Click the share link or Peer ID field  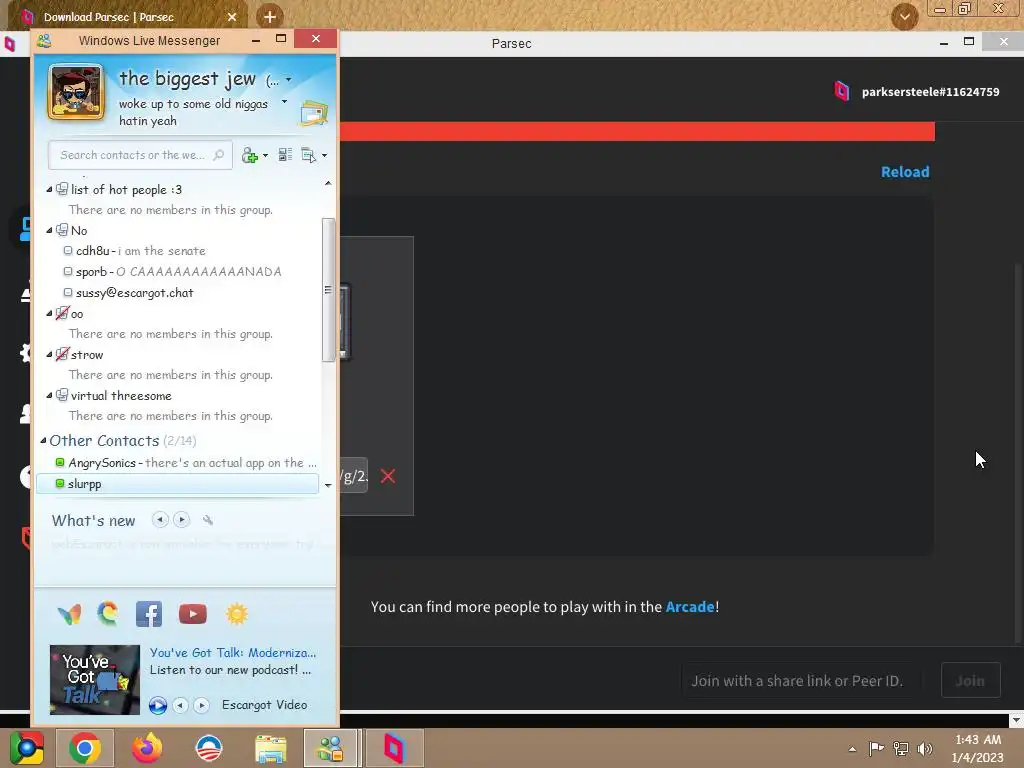[801, 680]
